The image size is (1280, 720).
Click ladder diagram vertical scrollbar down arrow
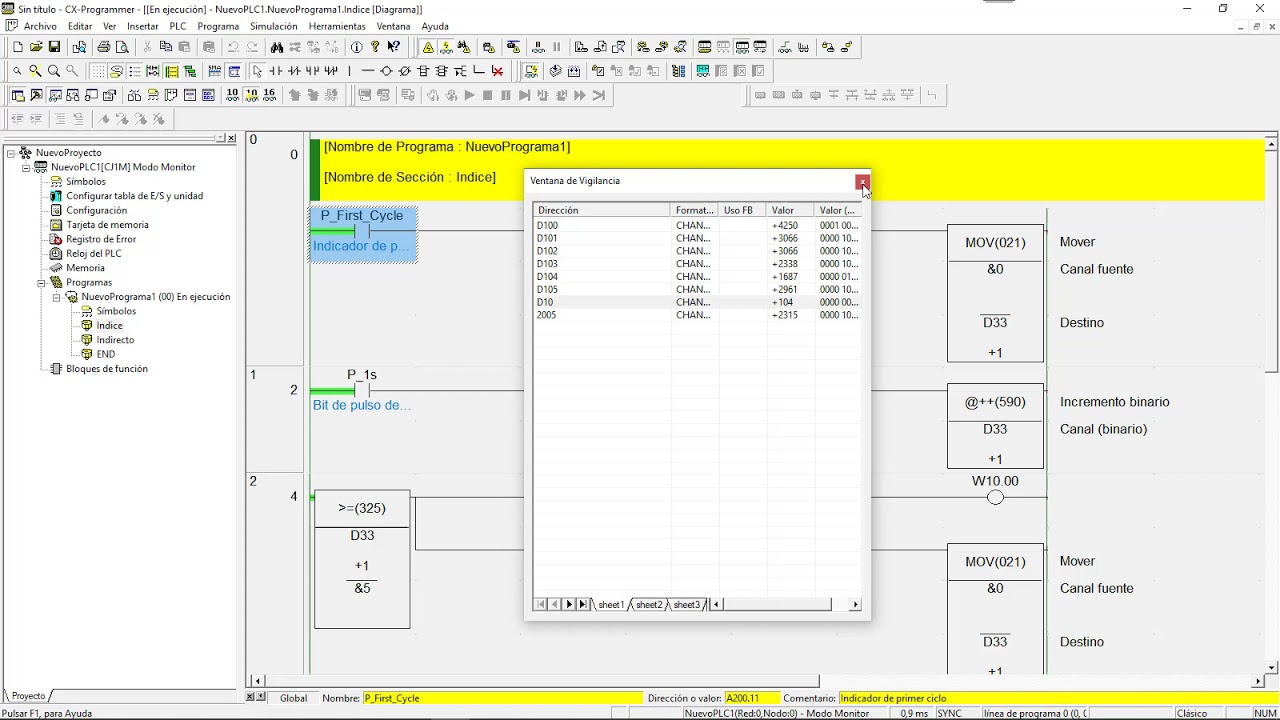pyautogui.click(x=1272, y=667)
